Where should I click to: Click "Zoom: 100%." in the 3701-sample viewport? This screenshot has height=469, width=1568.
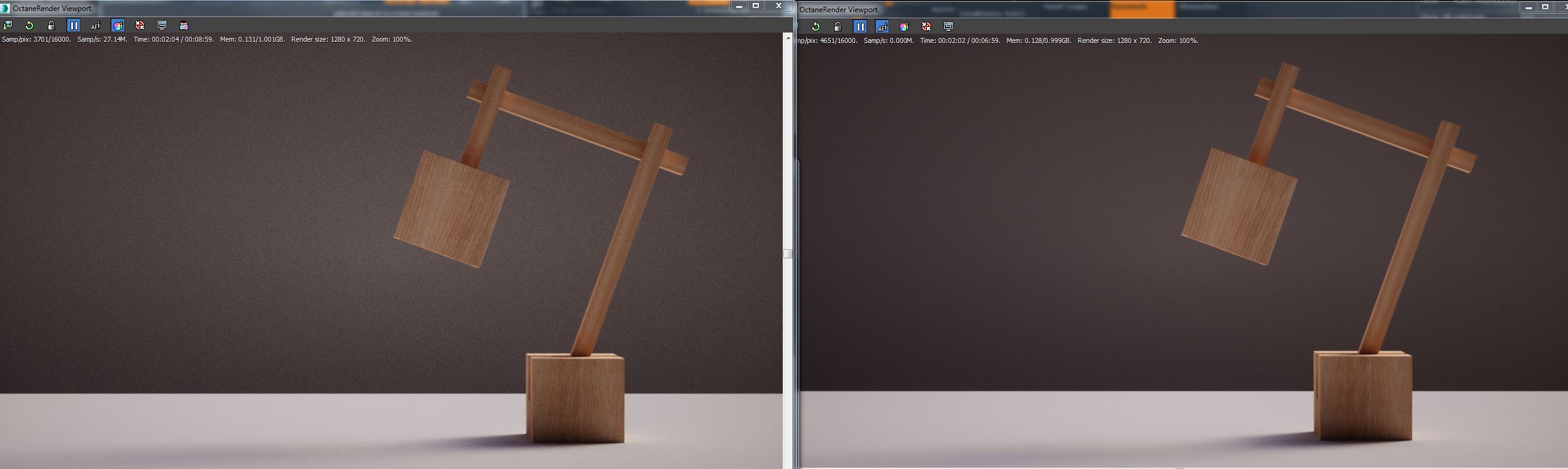point(392,39)
